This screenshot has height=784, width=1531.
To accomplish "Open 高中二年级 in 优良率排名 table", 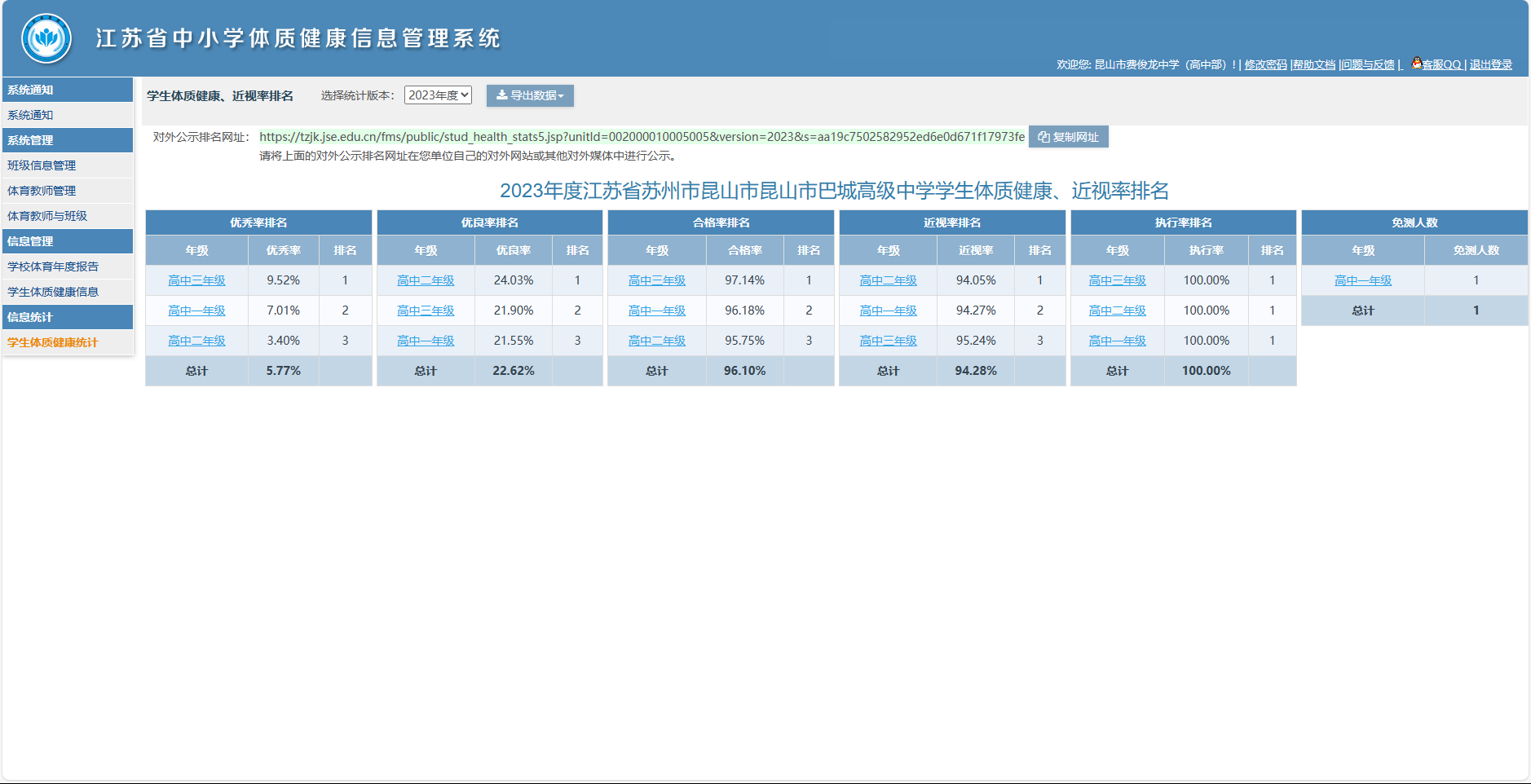I will tap(426, 280).
